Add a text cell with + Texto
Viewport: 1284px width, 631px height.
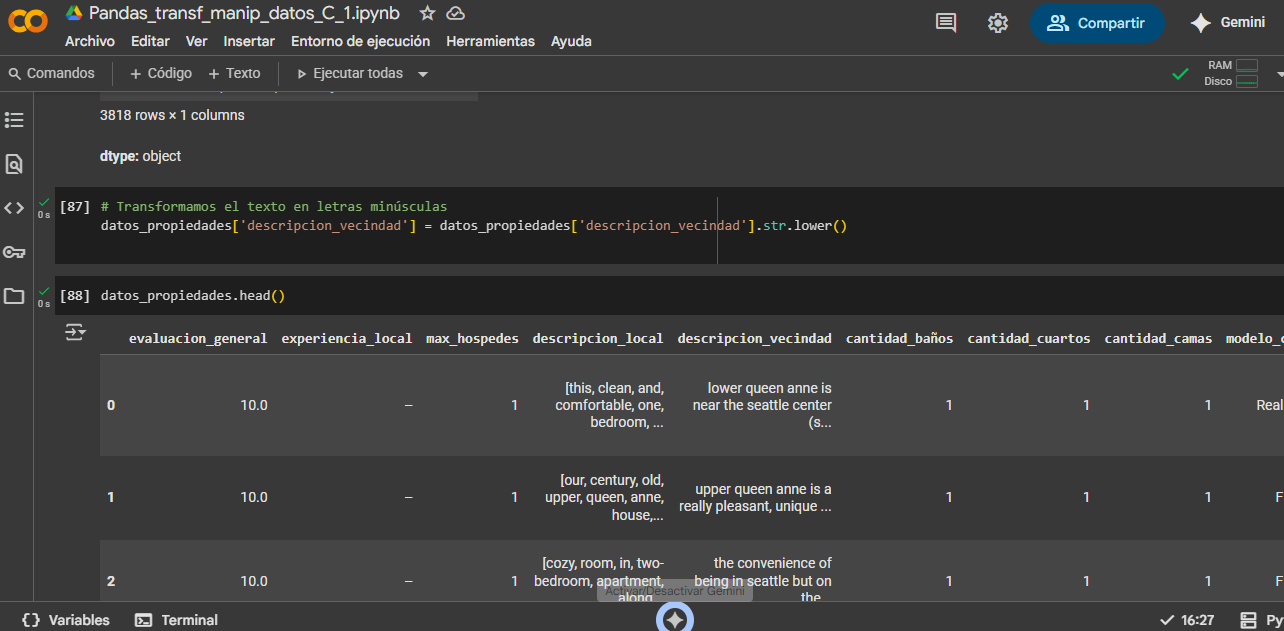[x=234, y=73]
